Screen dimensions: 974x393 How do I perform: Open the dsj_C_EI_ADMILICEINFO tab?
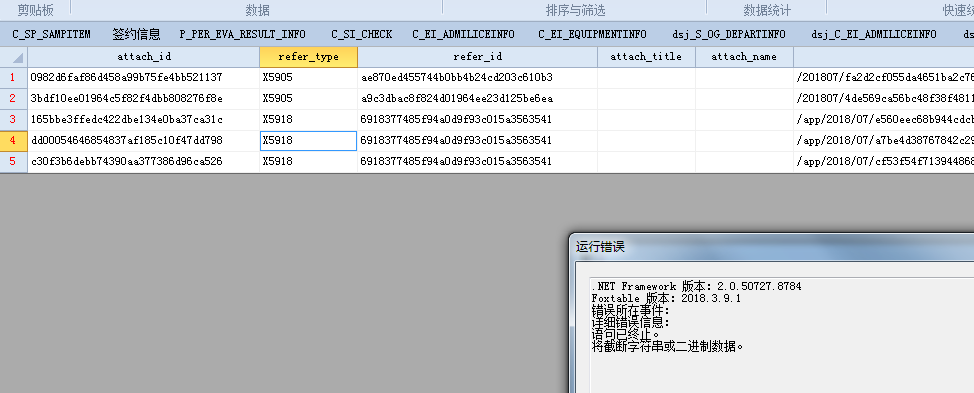[x=873, y=34]
